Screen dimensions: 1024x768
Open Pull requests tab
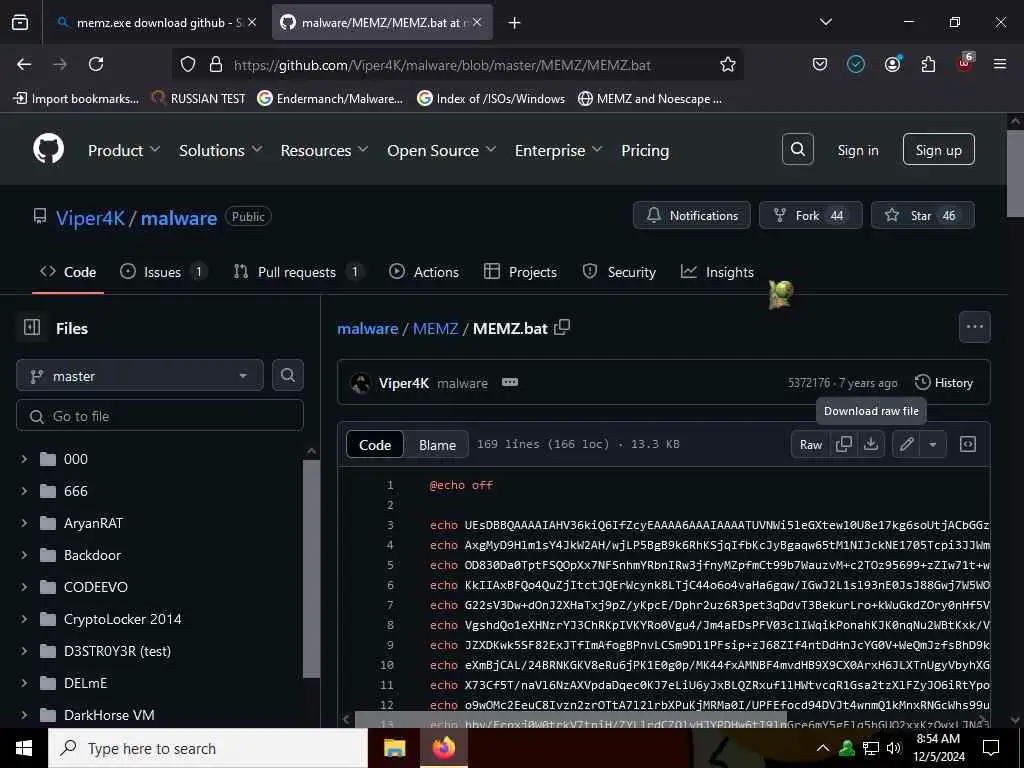pyautogui.click(x=297, y=272)
